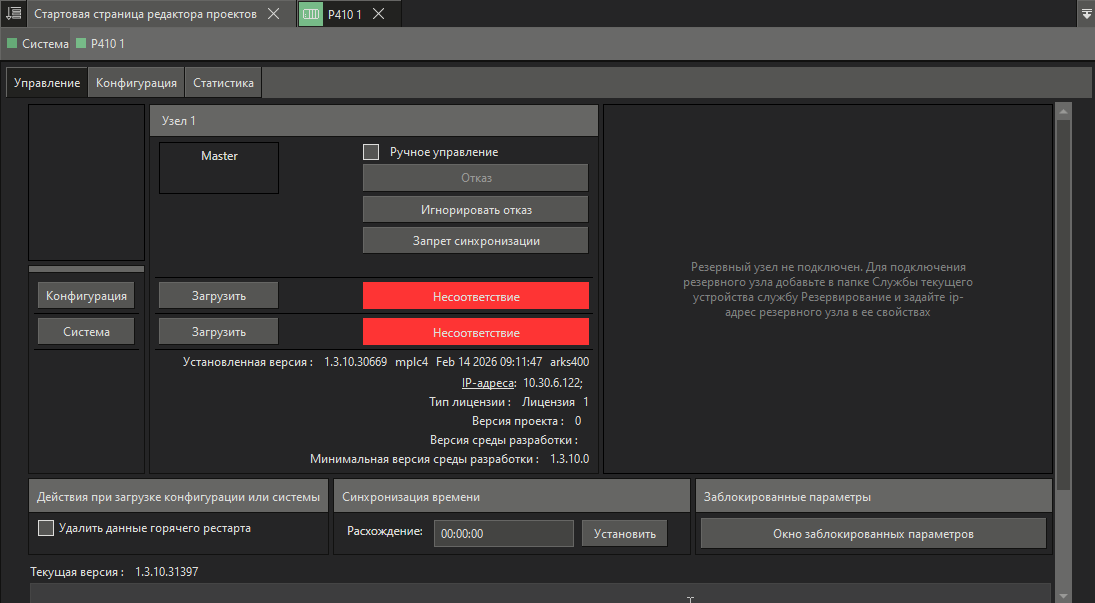Viewport: 1095px width, 603px height.
Task: Open Окно заблокированных параметров
Action: (873, 534)
